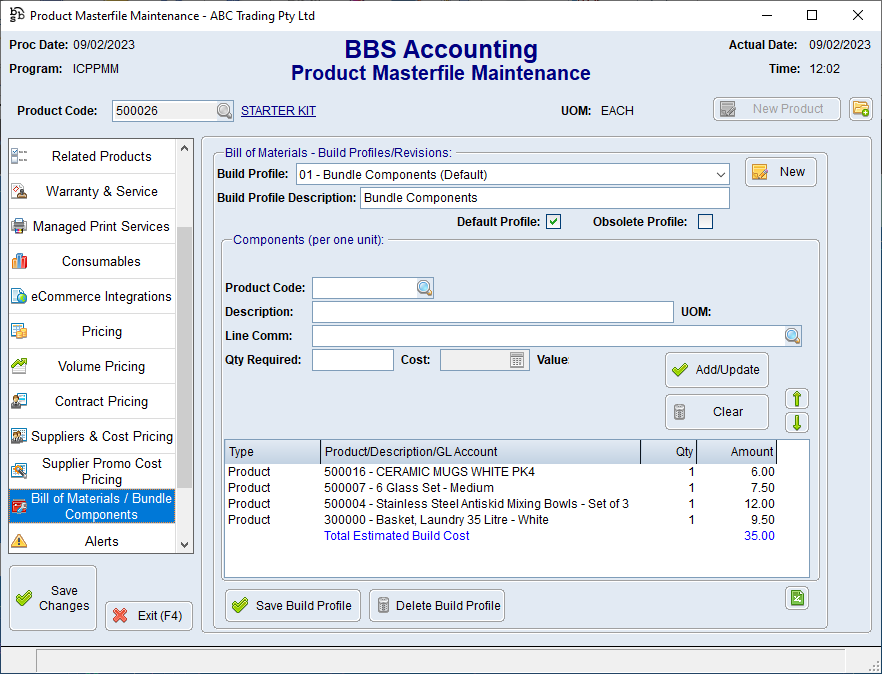Open the Line Comm lookup magnifier
This screenshot has height=674, width=882.
[791, 336]
